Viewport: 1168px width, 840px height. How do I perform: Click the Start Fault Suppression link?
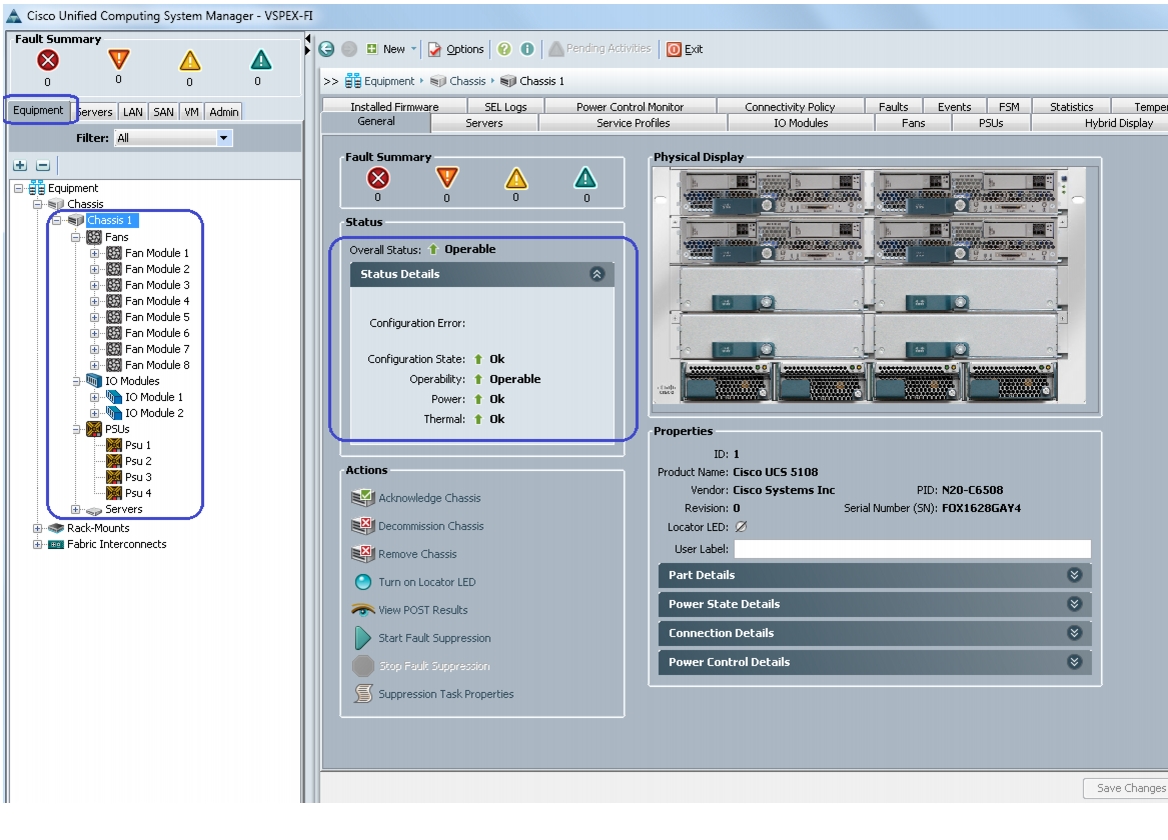click(x=434, y=637)
